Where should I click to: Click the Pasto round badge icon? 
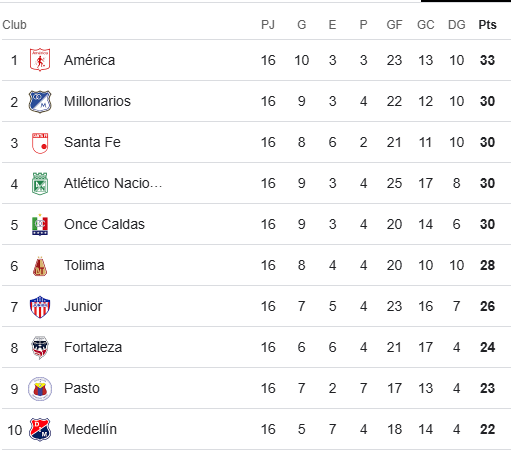coord(40,389)
